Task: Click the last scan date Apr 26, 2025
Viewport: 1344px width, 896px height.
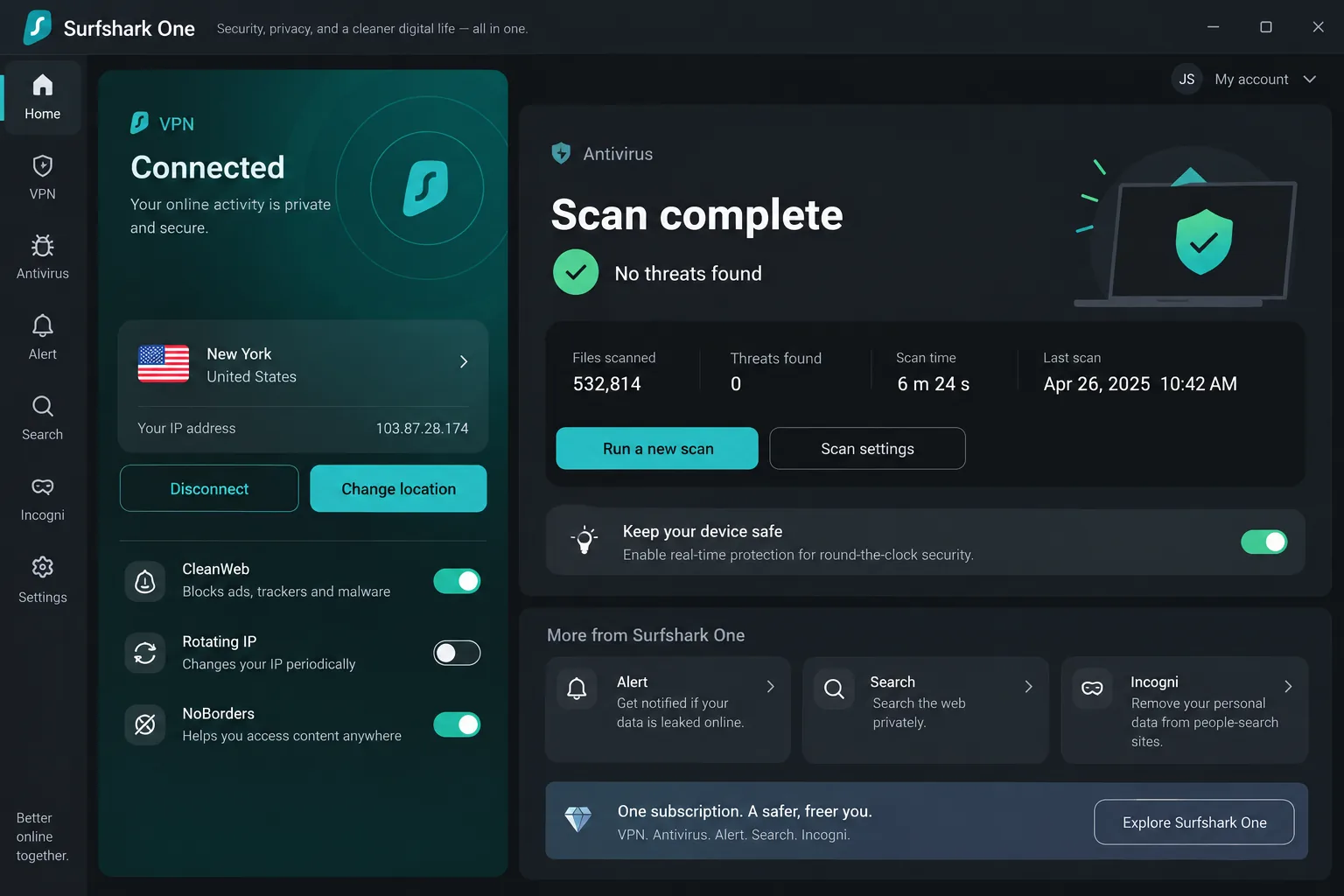Action: point(1096,383)
